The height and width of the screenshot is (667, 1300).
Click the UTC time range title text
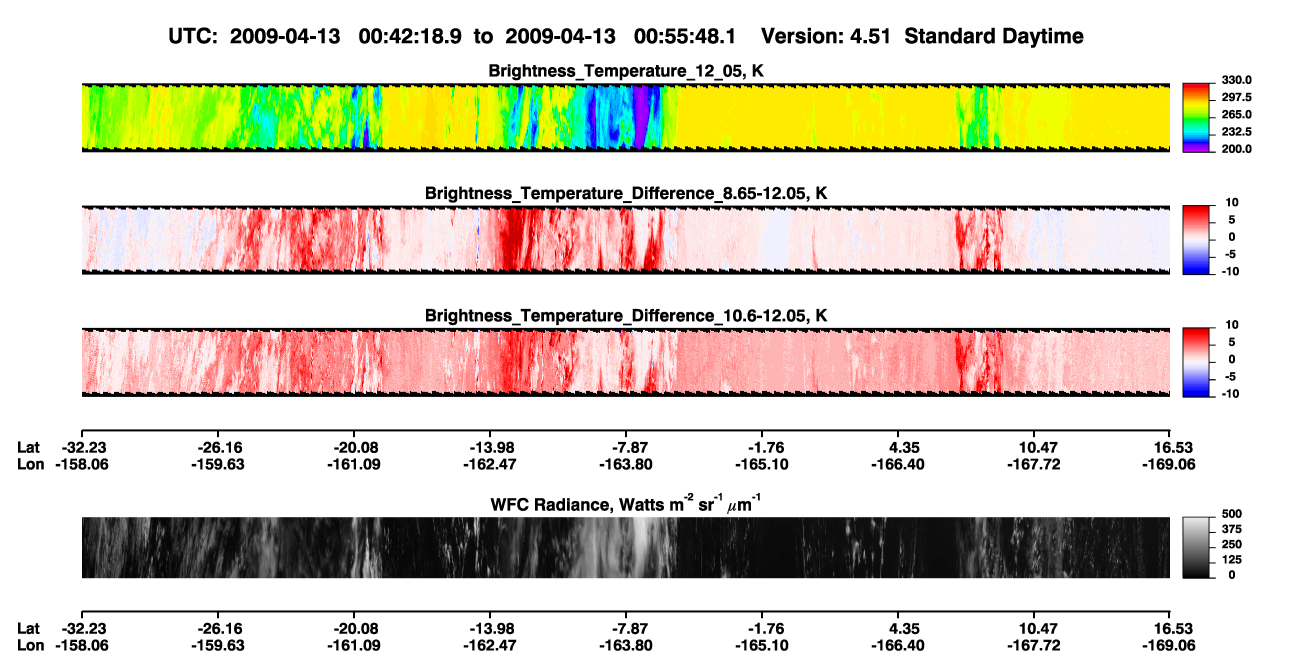point(626,36)
